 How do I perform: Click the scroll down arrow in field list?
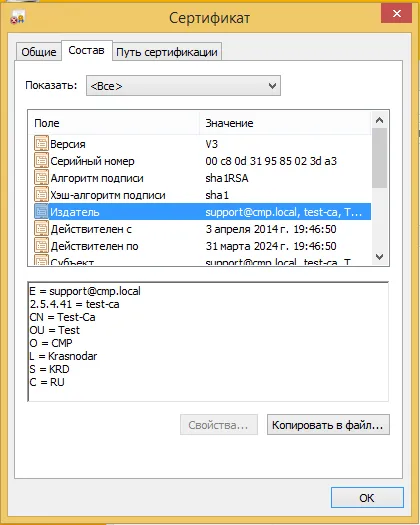tap(379, 257)
